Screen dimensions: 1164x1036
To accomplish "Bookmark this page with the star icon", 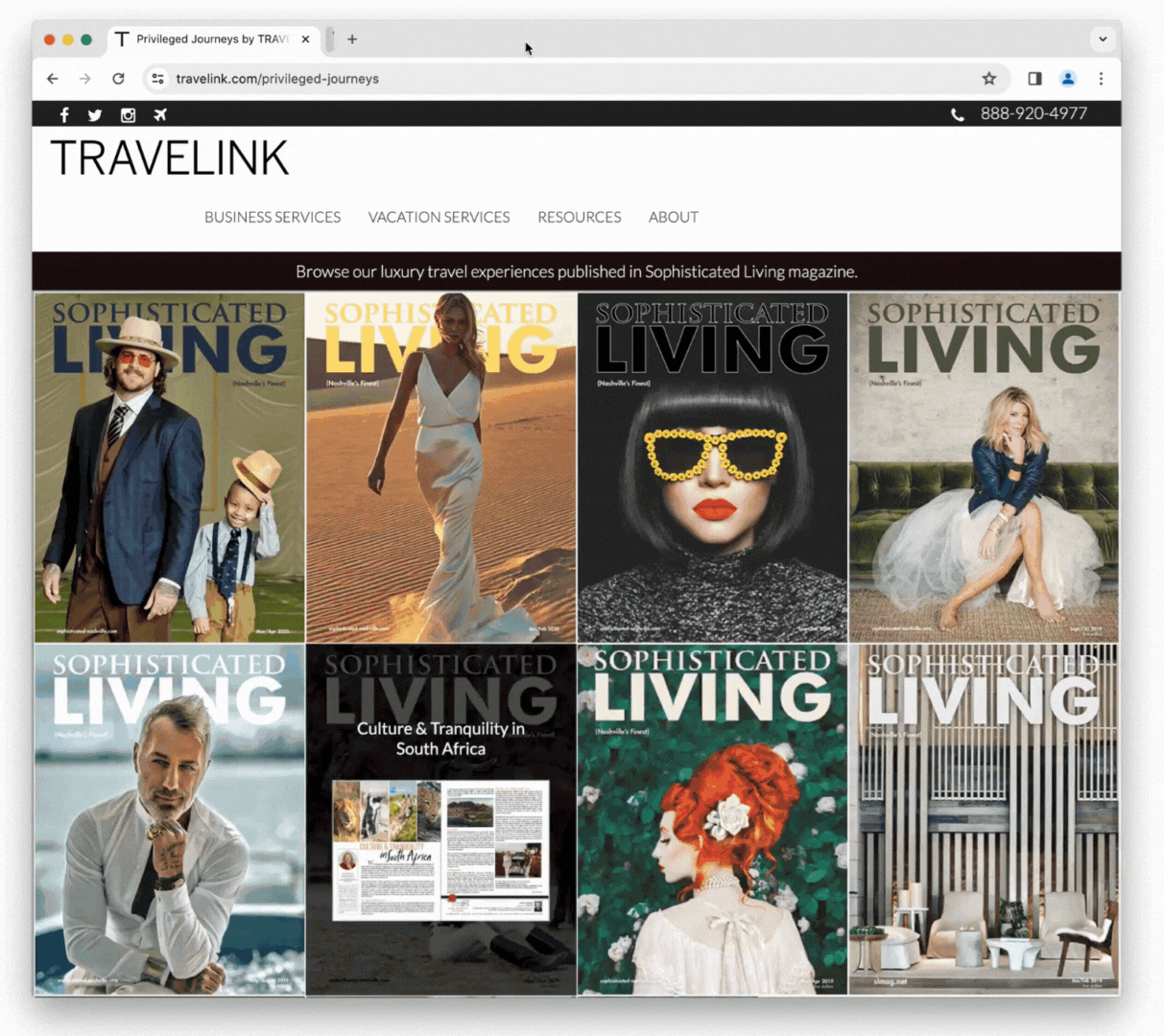I will (988, 79).
